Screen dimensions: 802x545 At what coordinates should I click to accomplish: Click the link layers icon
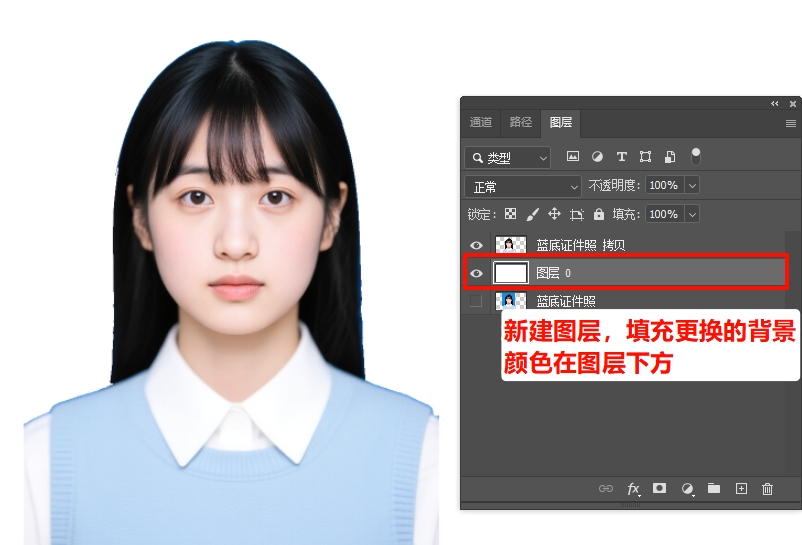click(x=606, y=489)
